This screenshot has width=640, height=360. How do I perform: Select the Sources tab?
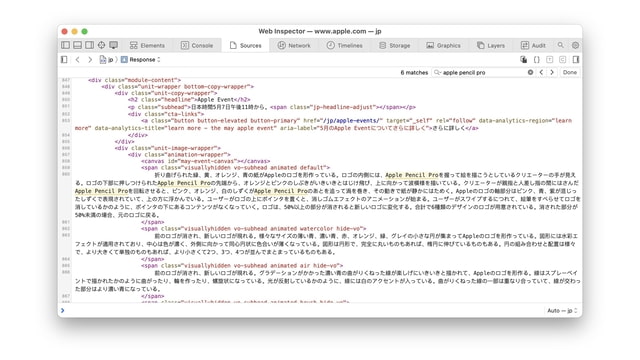(x=245, y=45)
